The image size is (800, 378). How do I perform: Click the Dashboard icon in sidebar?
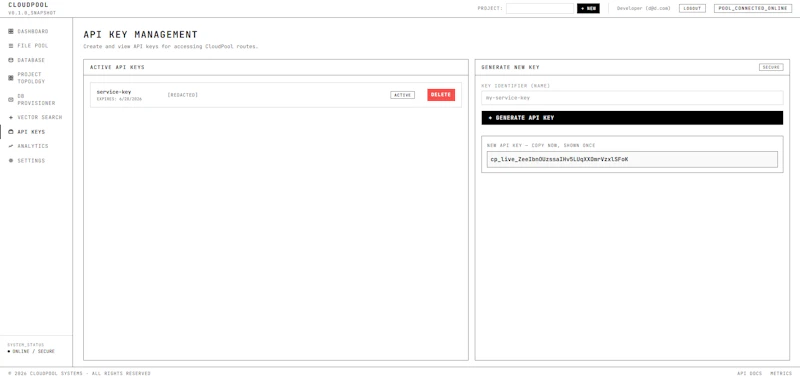(x=11, y=31)
